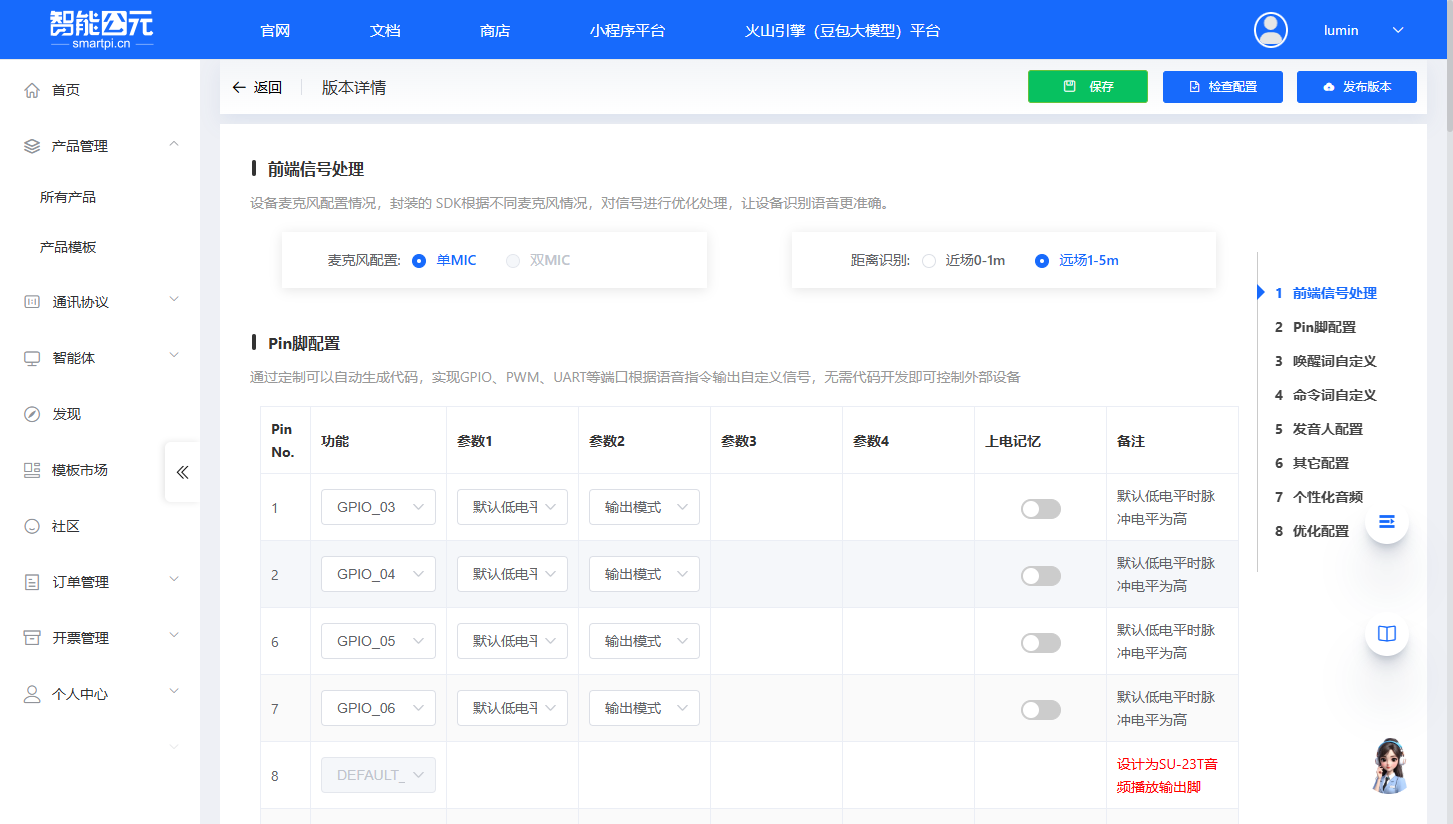Viewport: 1453px width, 824px height.
Task: Open the 小程序平台 menu item
Action: pos(628,30)
